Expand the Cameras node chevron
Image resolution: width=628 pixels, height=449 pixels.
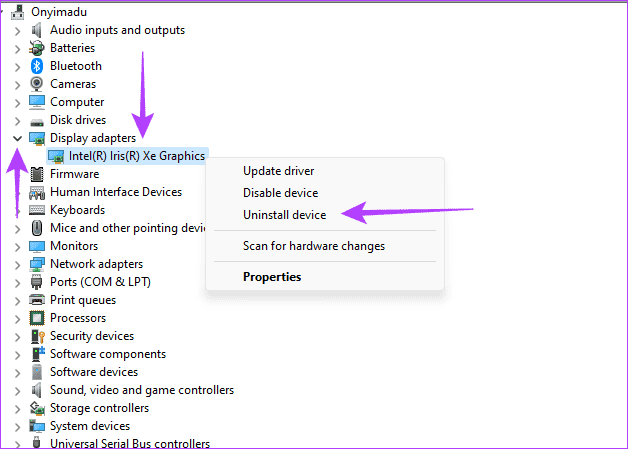17,85
